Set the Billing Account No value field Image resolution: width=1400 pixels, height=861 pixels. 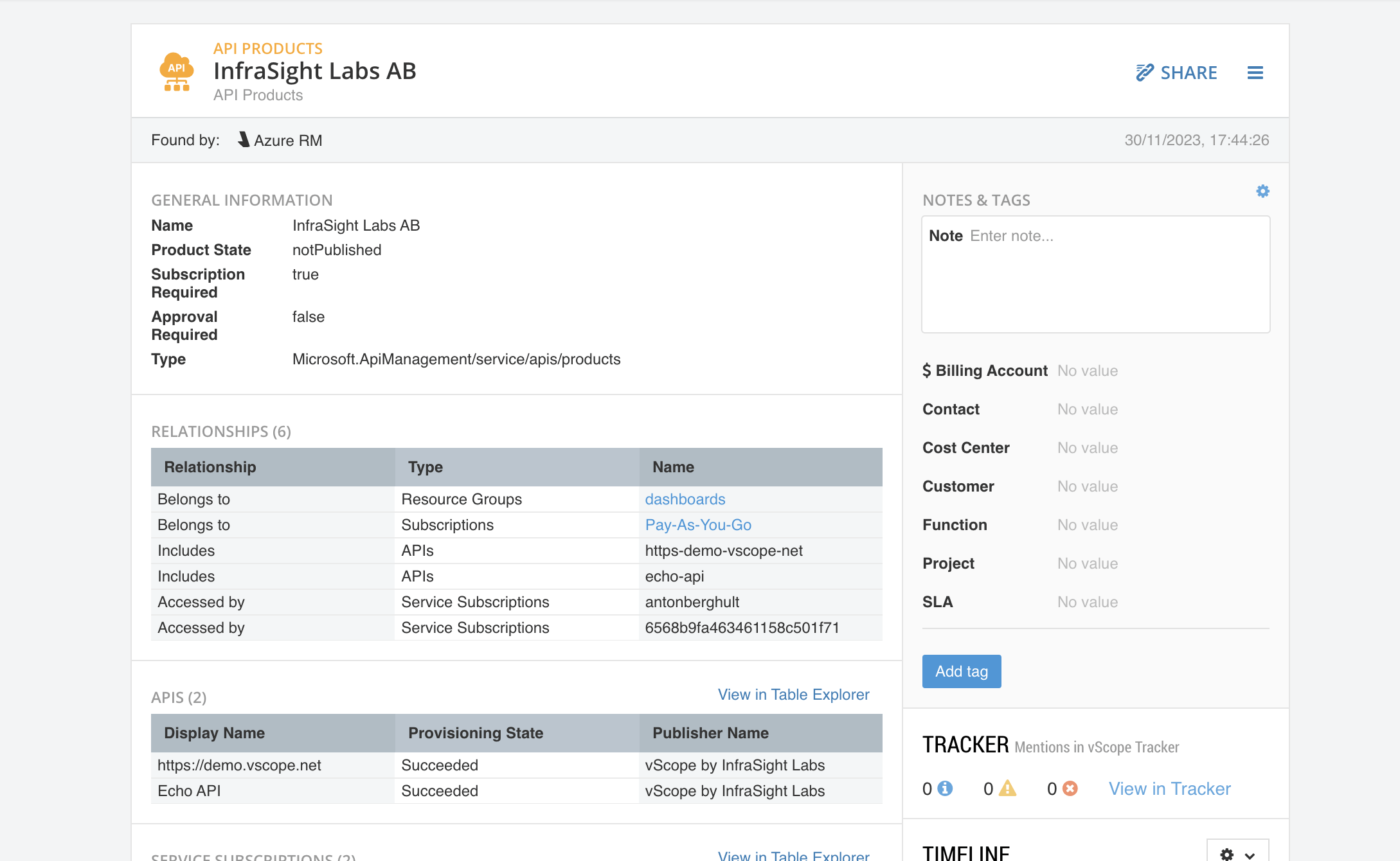point(1088,371)
